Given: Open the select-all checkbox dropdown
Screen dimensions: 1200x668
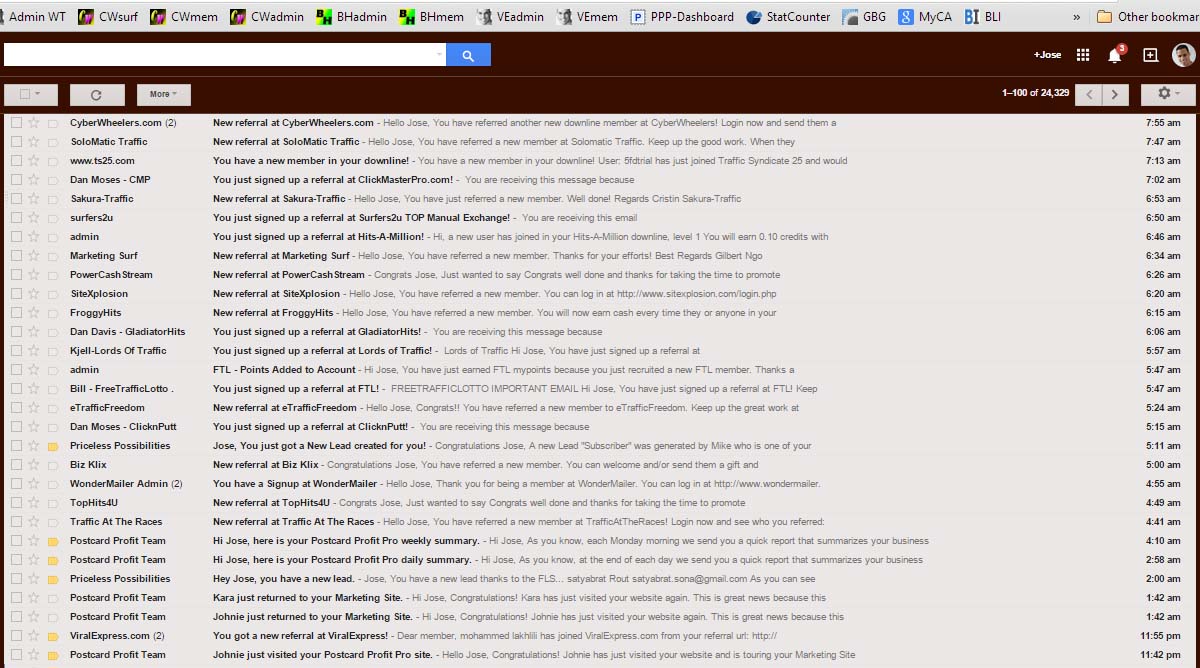Looking at the screenshot, I should click(x=30, y=95).
